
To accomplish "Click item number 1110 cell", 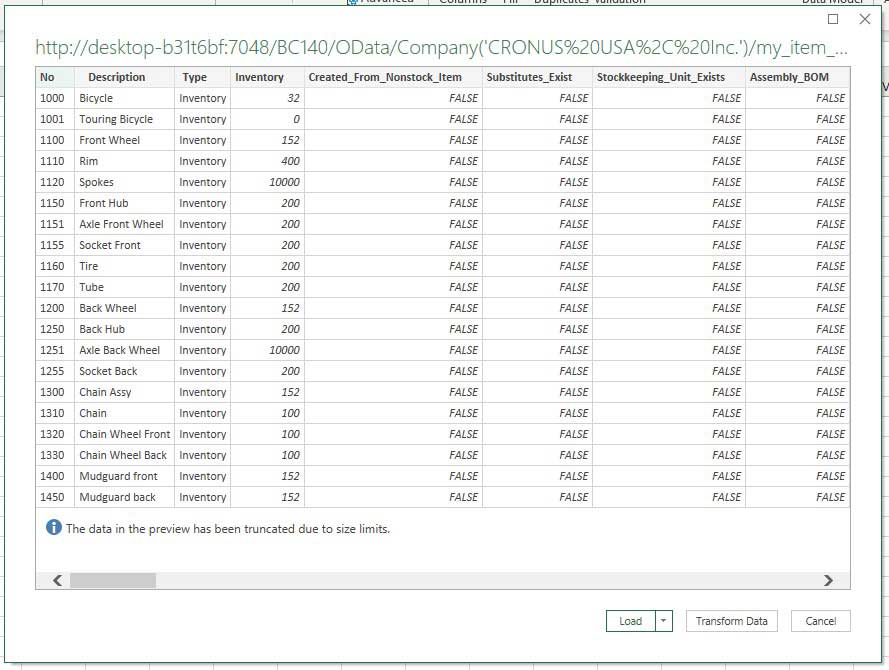I will [x=55, y=161].
